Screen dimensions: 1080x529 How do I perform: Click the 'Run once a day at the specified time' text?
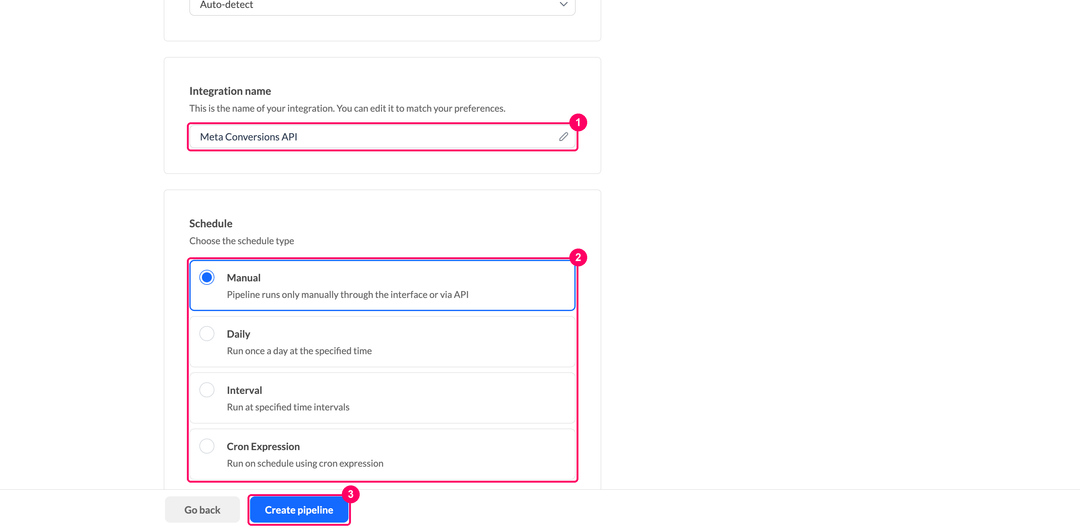click(x=299, y=351)
